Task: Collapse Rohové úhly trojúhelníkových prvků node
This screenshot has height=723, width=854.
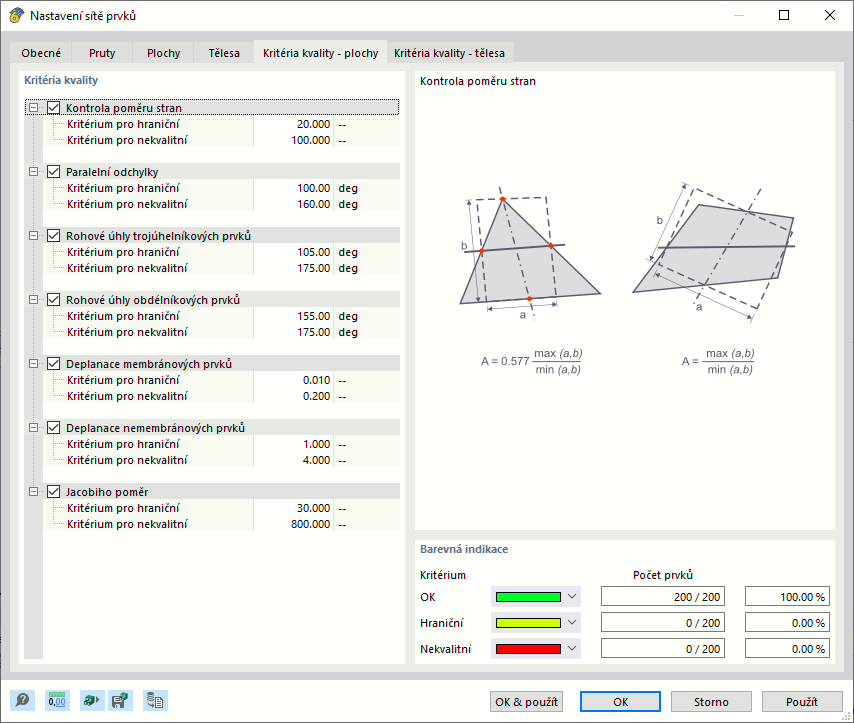Action: click(33, 236)
